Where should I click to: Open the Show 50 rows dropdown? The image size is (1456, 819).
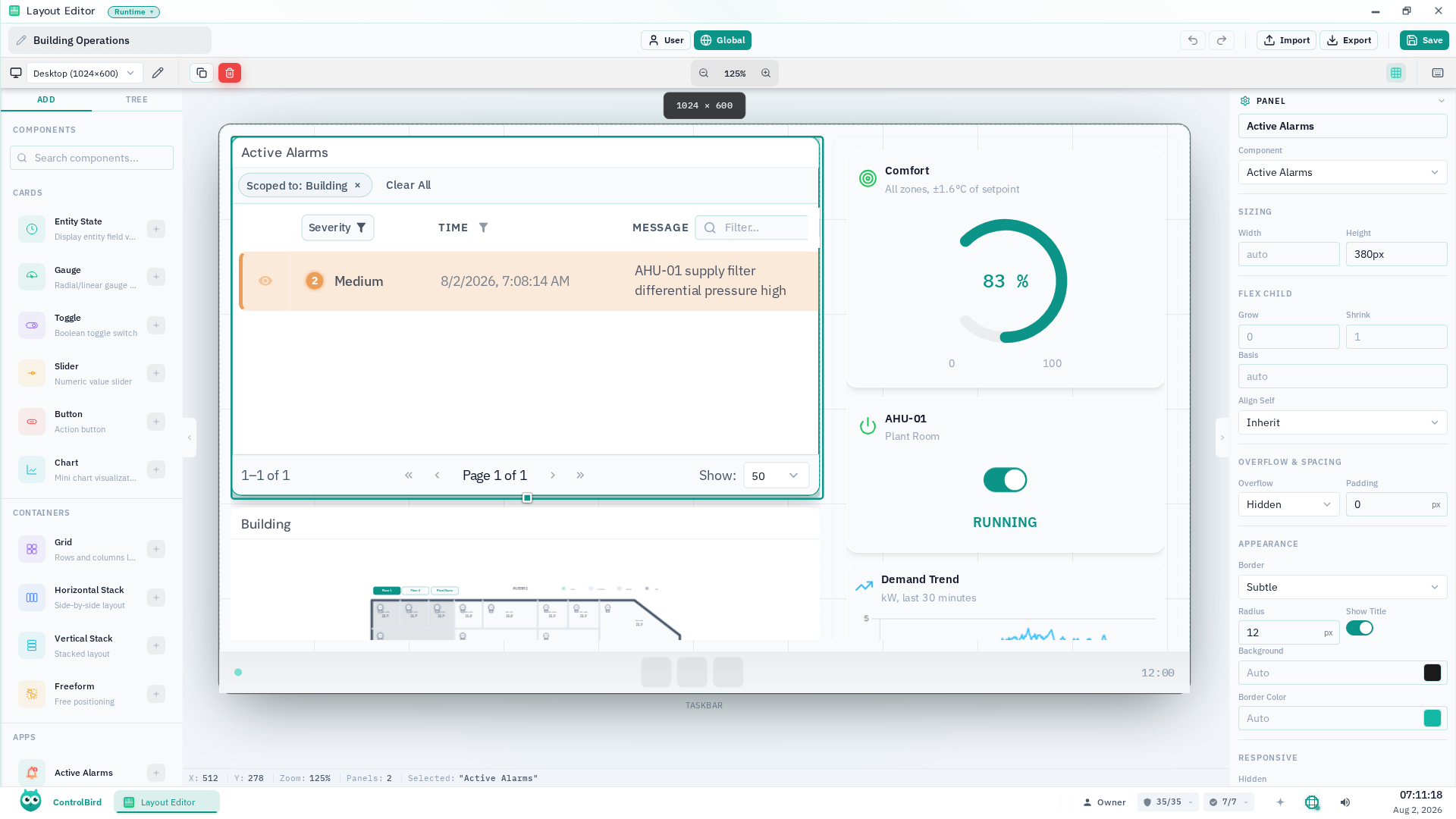(x=776, y=475)
